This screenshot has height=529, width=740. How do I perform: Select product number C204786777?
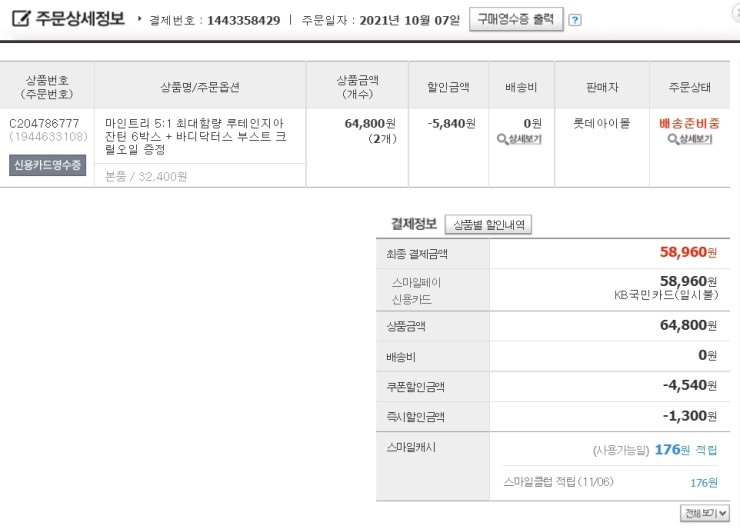pyautogui.click(x=44, y=124)
